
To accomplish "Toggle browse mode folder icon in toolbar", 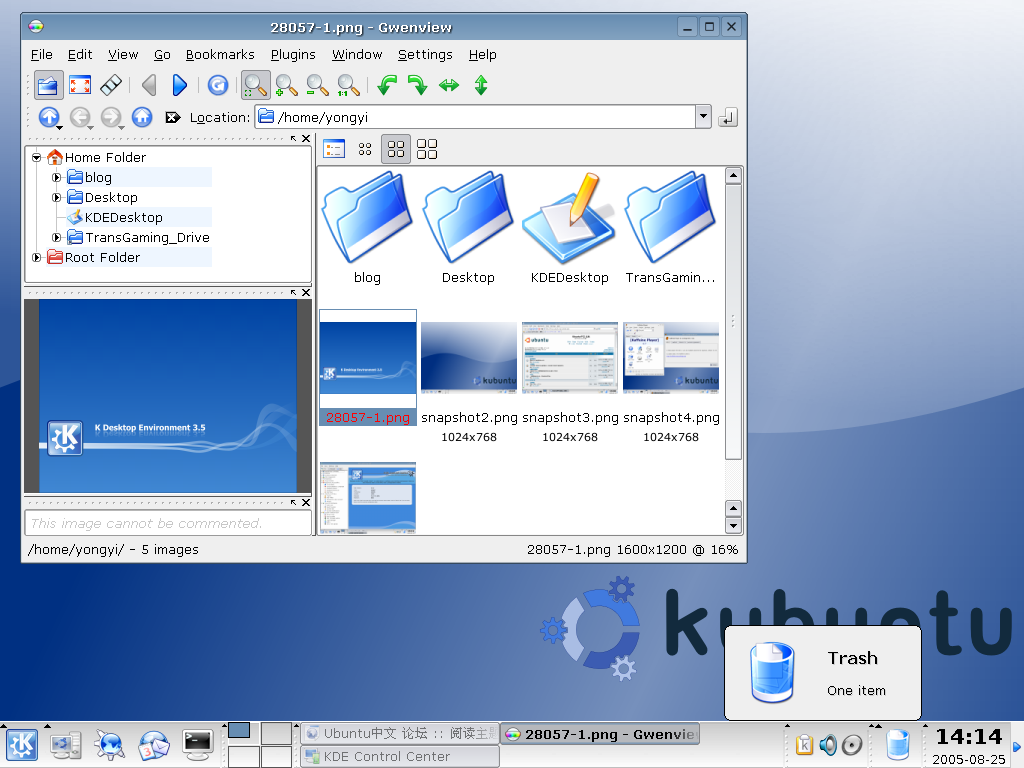I will tap(48, 85).
